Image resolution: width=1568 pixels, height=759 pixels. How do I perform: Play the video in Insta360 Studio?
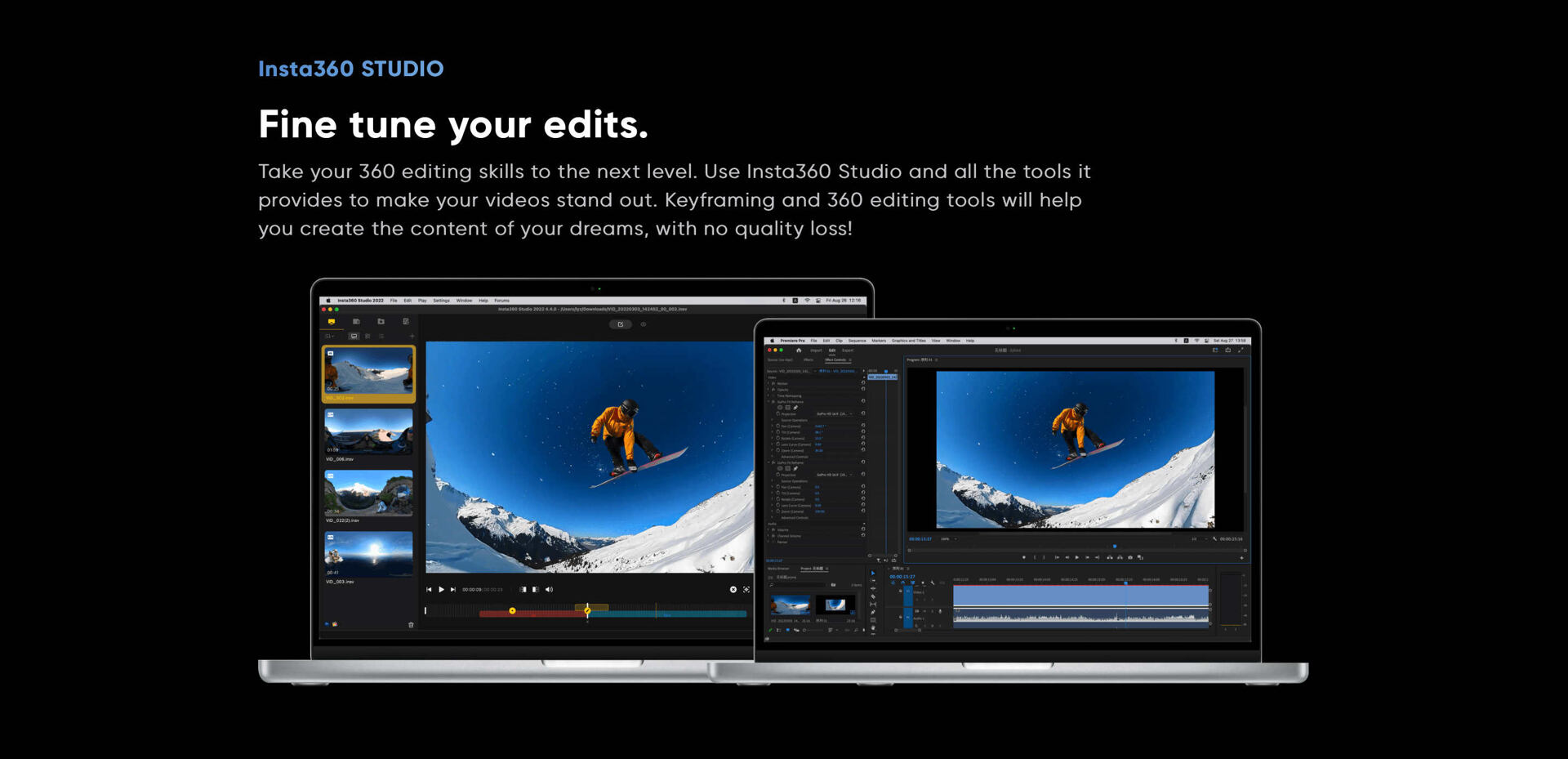[x=441, y=589]
